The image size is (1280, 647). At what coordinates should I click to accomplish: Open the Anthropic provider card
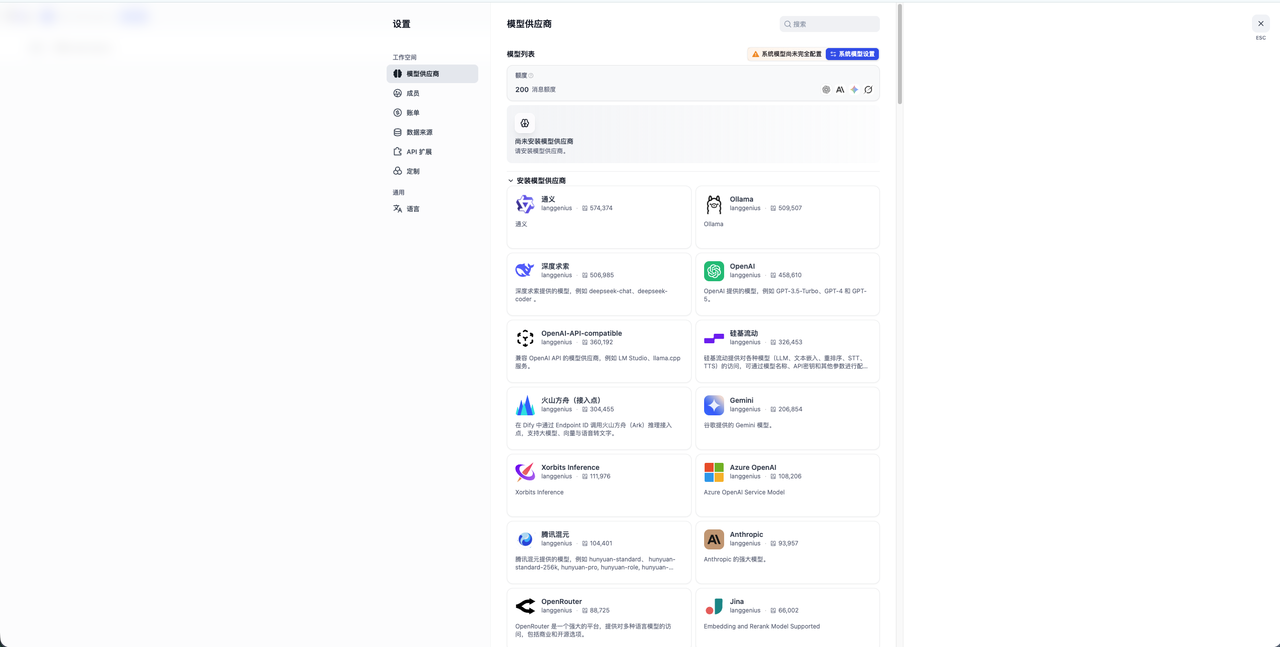787,552
